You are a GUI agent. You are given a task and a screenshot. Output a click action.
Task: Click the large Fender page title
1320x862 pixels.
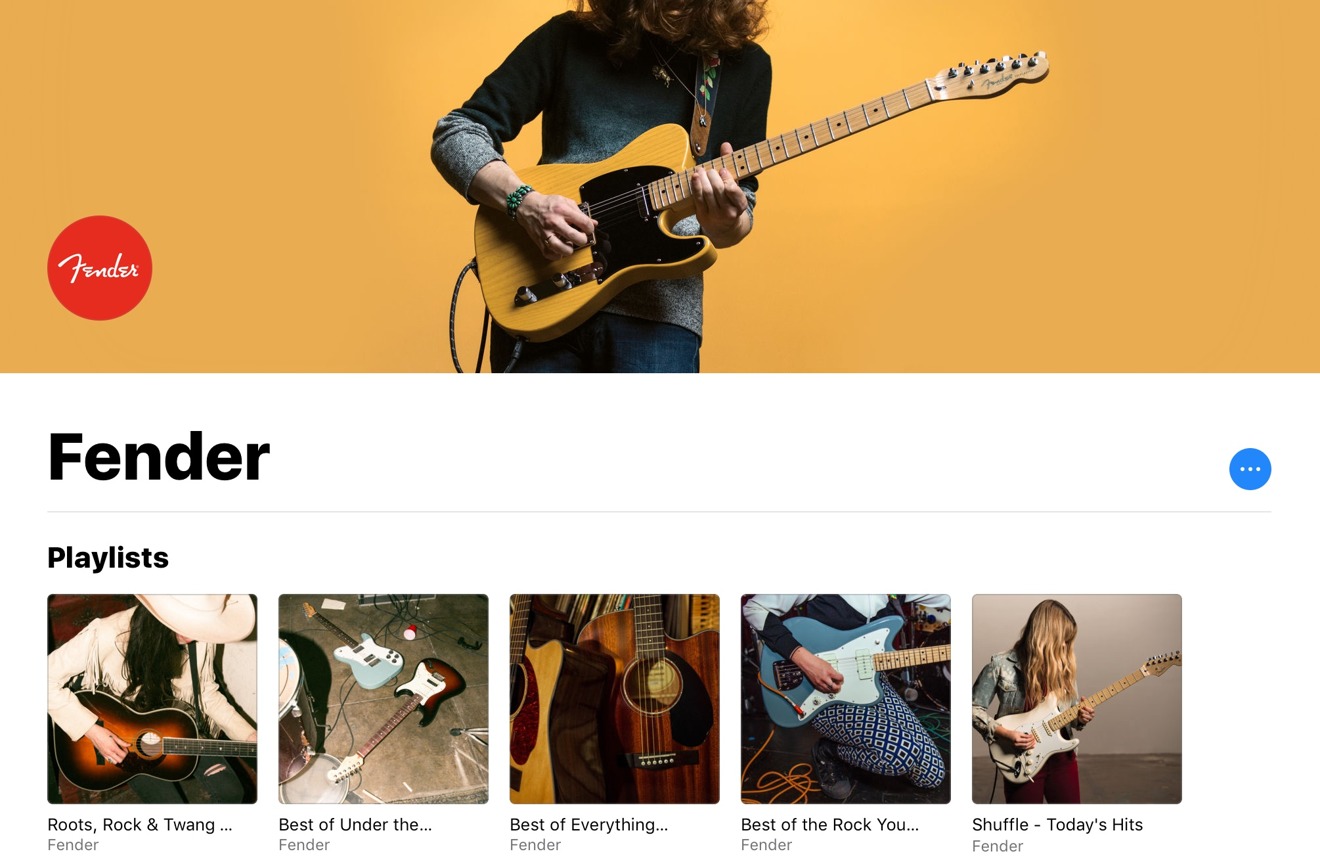tap(158, 457)
